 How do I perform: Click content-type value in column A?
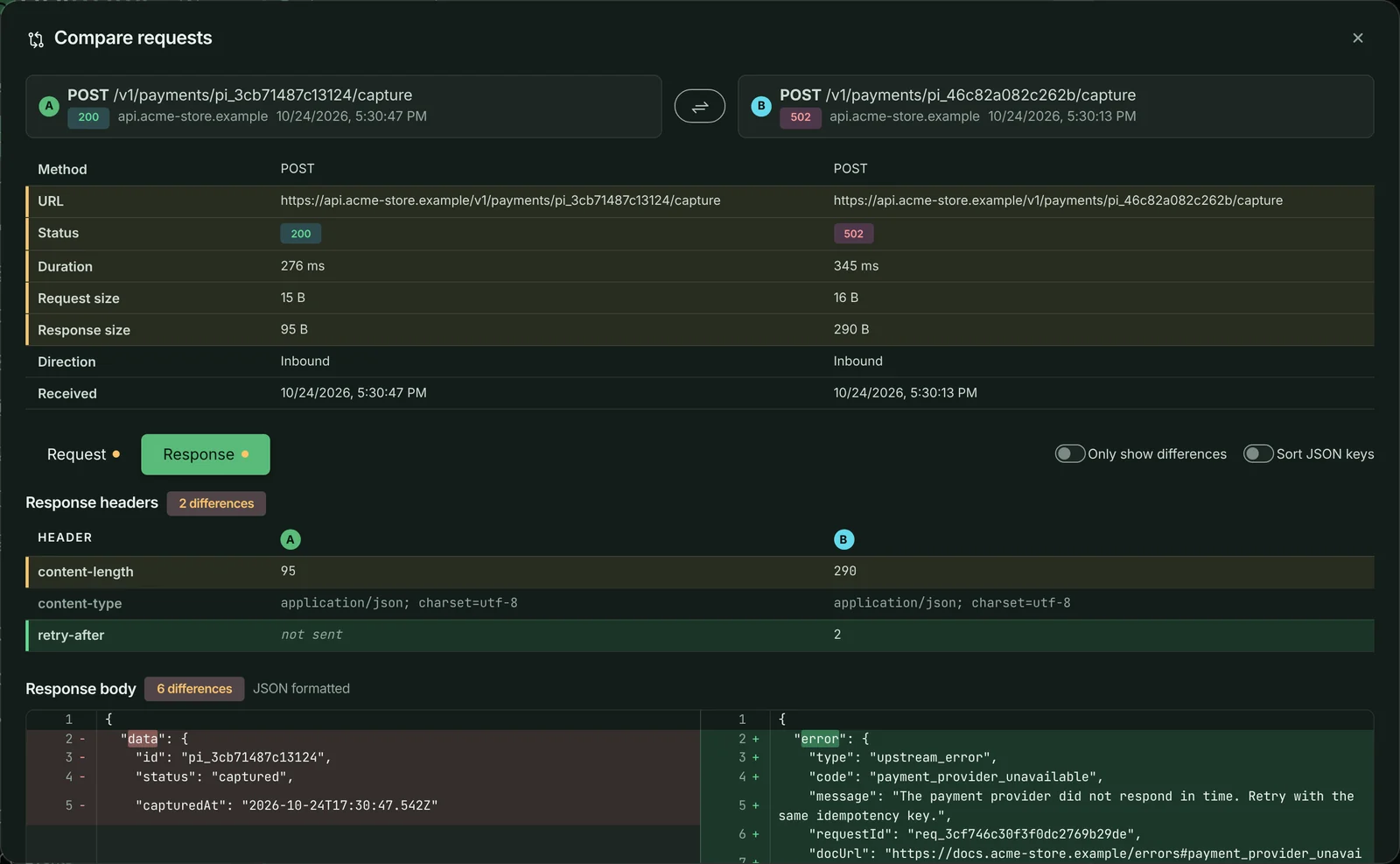[x=399, y=603]
